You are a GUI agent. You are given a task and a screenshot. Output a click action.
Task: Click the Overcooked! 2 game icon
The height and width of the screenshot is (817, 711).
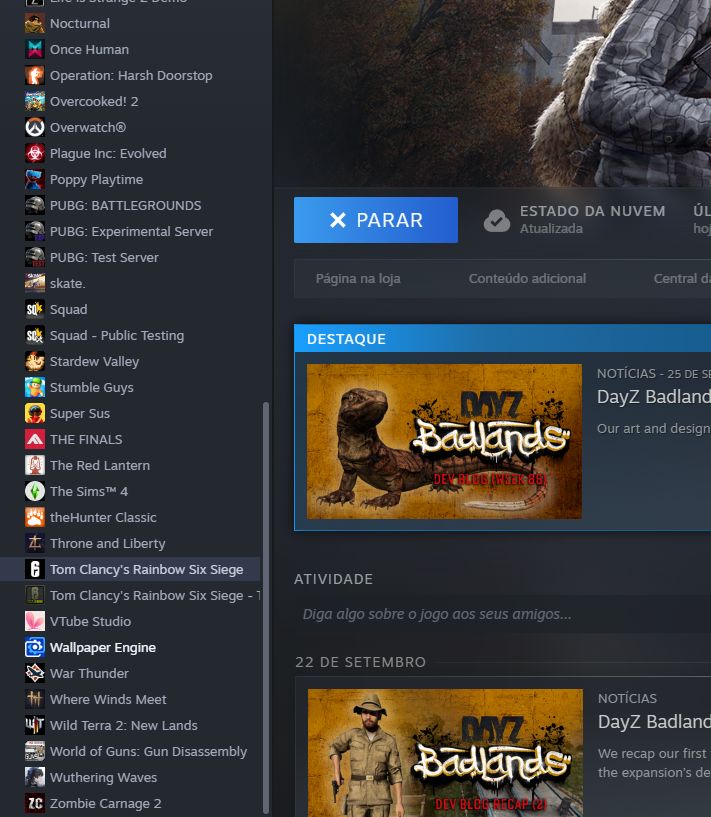[35, 102]
